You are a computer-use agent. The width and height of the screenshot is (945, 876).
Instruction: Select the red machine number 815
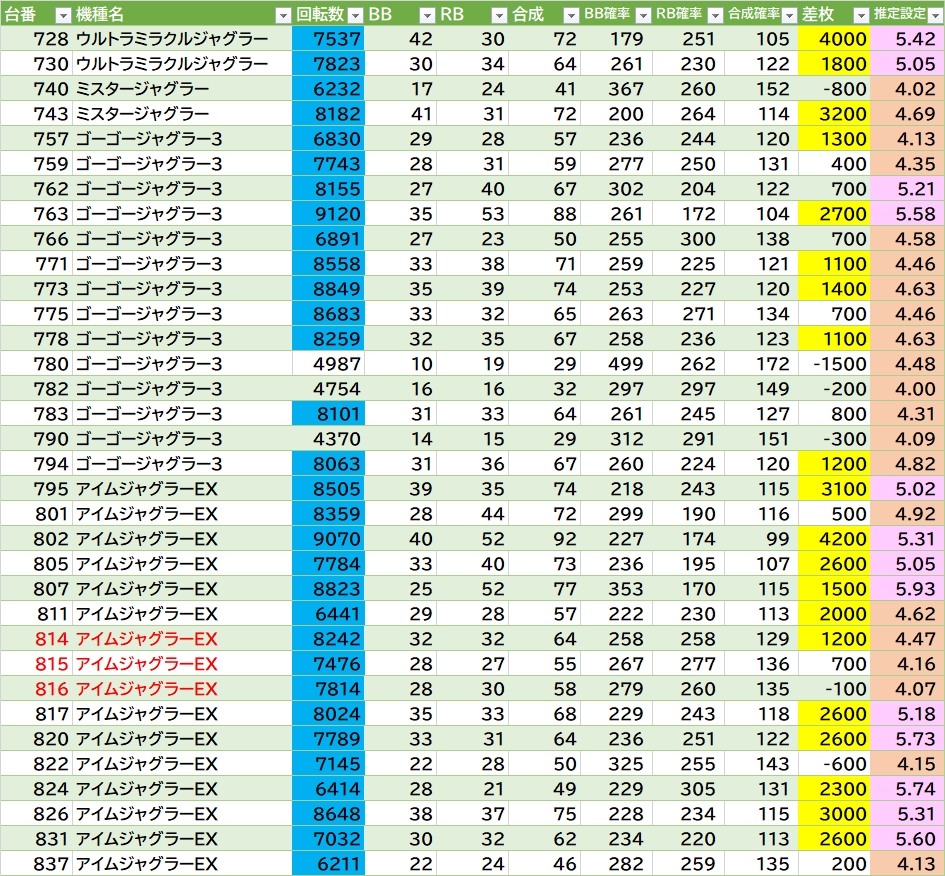click(x=36, y=664)
